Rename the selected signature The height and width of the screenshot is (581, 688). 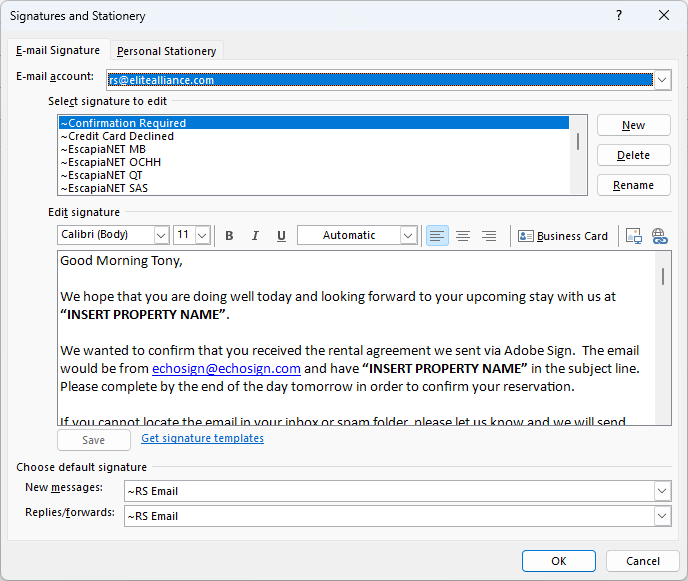(x=634, y=185)
